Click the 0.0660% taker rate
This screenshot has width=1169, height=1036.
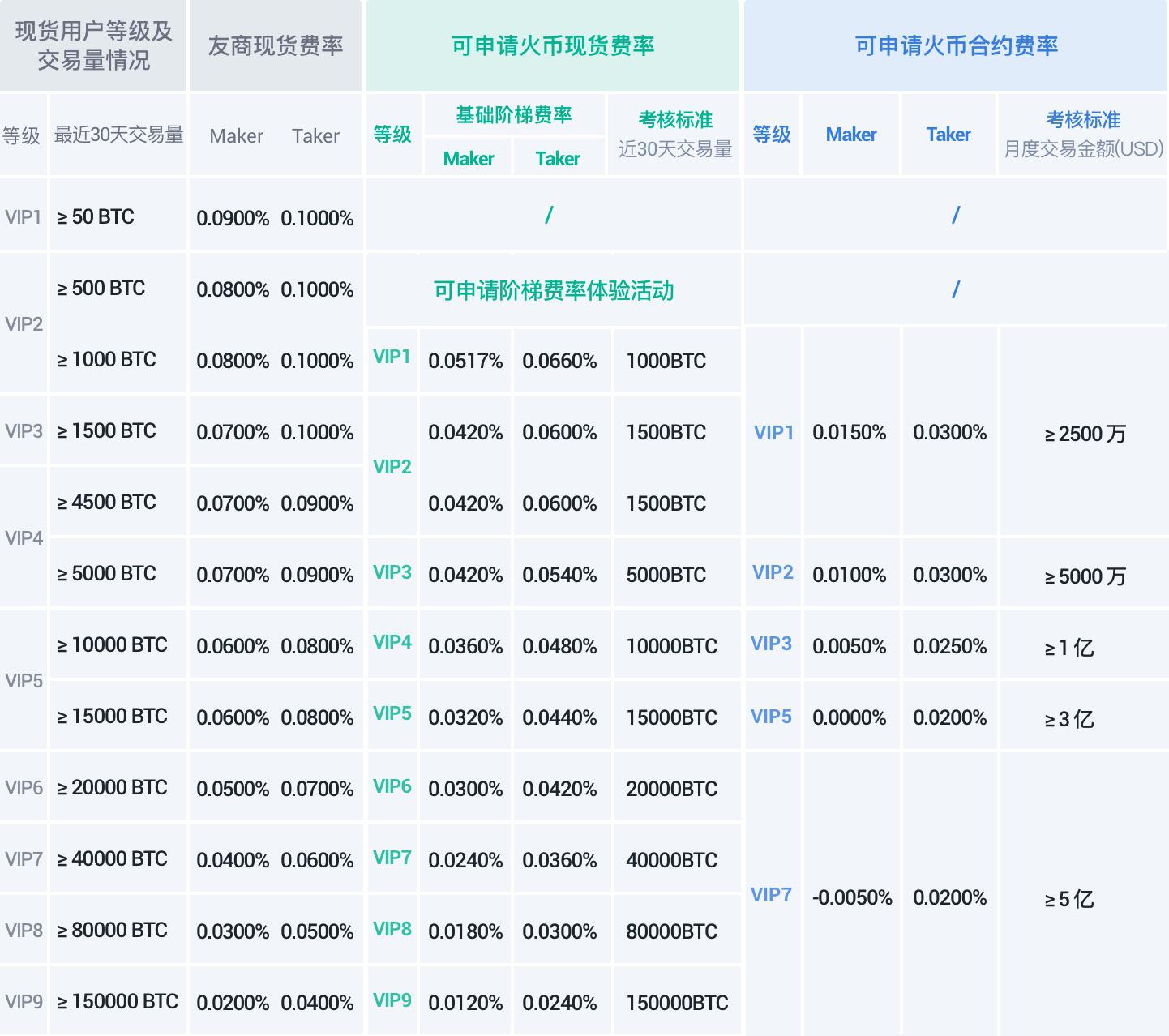click(559, 361)
